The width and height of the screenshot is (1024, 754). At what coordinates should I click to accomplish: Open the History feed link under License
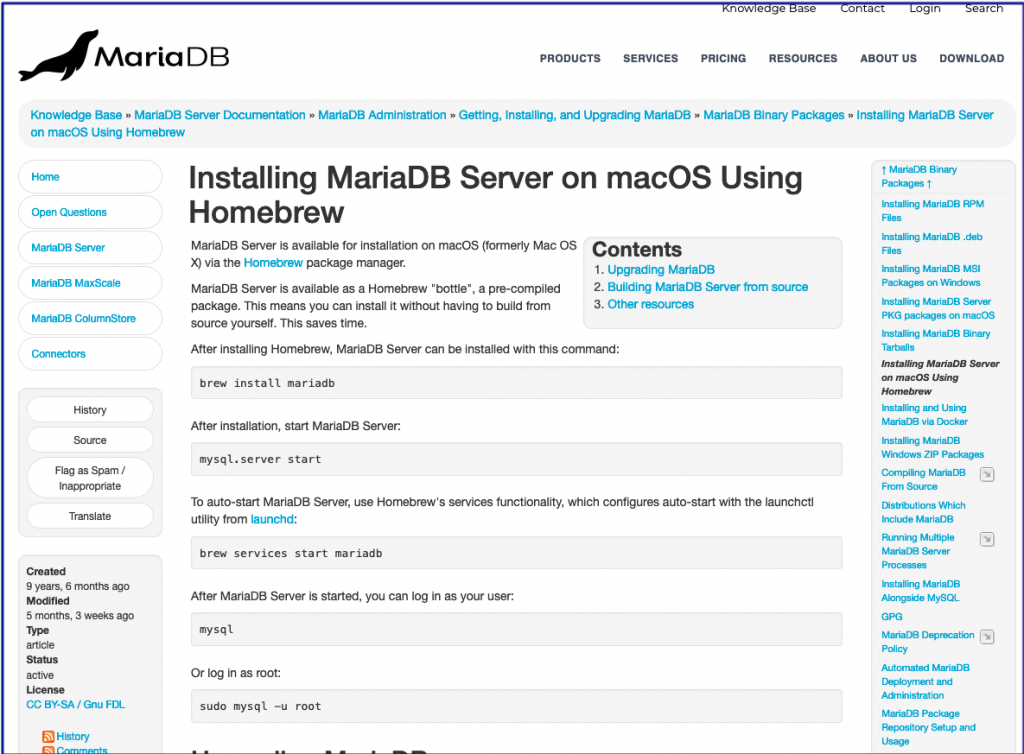(x=72, y=736)
